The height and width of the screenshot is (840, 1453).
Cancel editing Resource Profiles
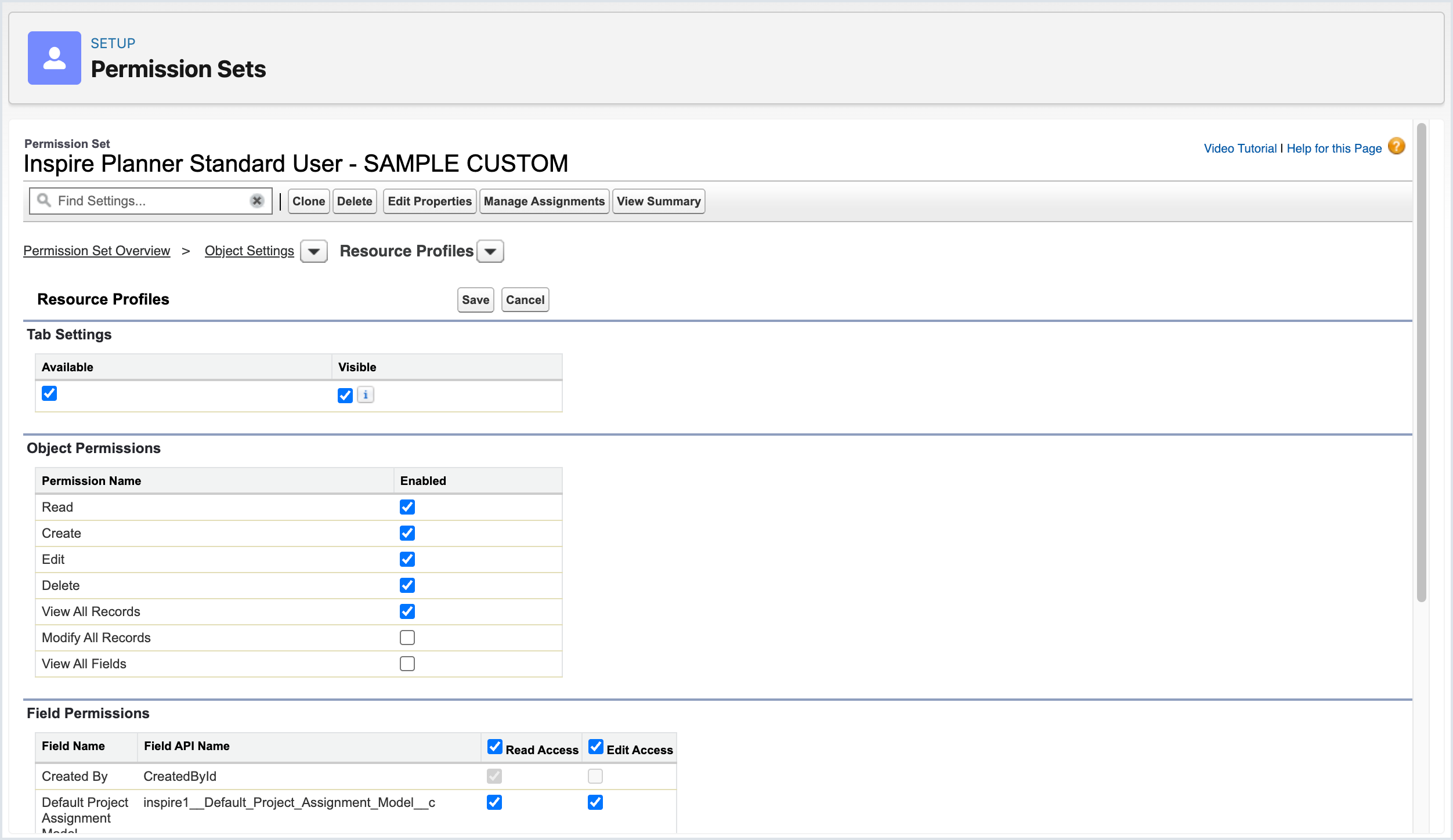[525, 300]
